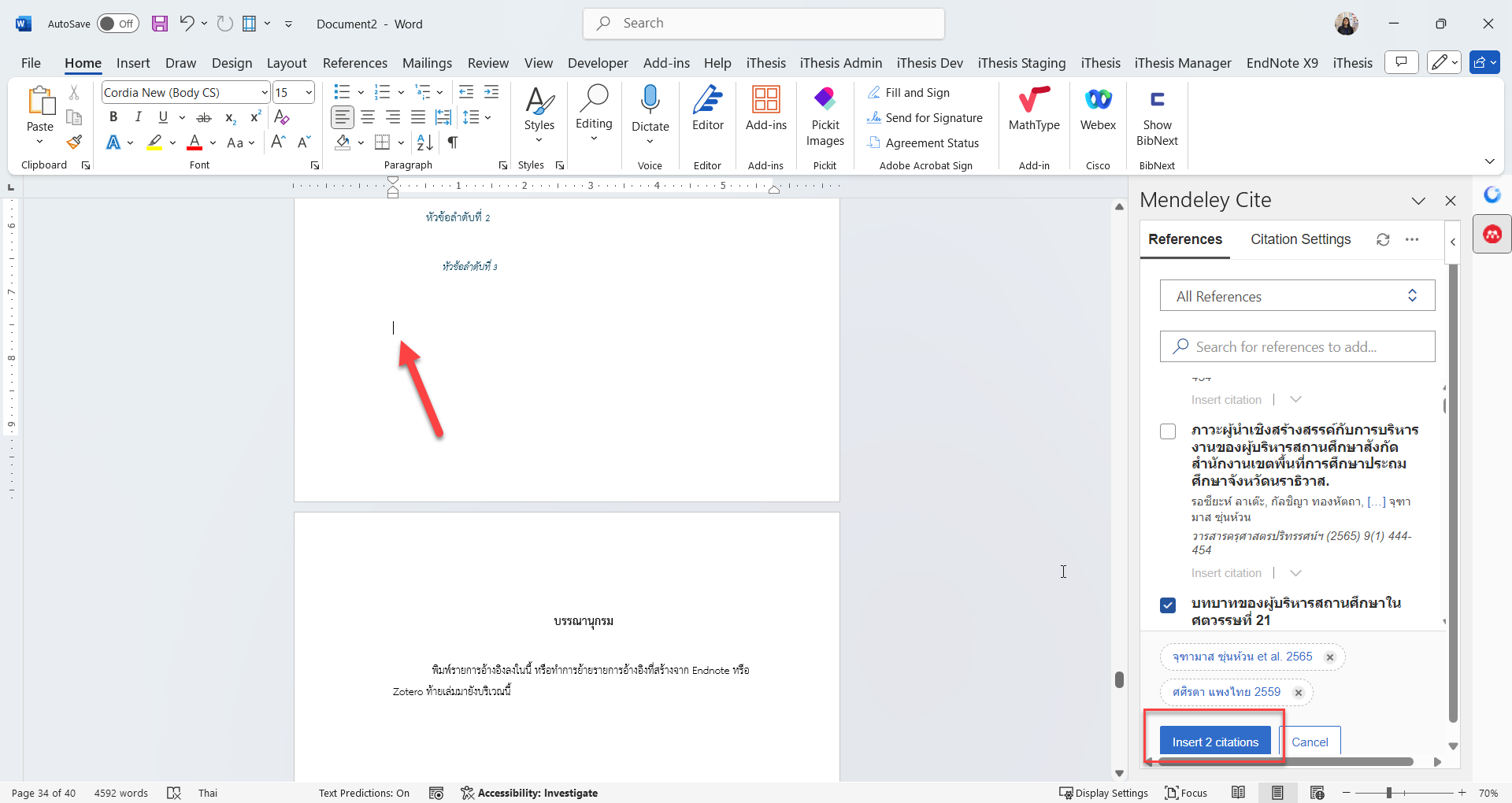Toggle Text Predictions setting

pyautogui.click(x=364, y=793)
